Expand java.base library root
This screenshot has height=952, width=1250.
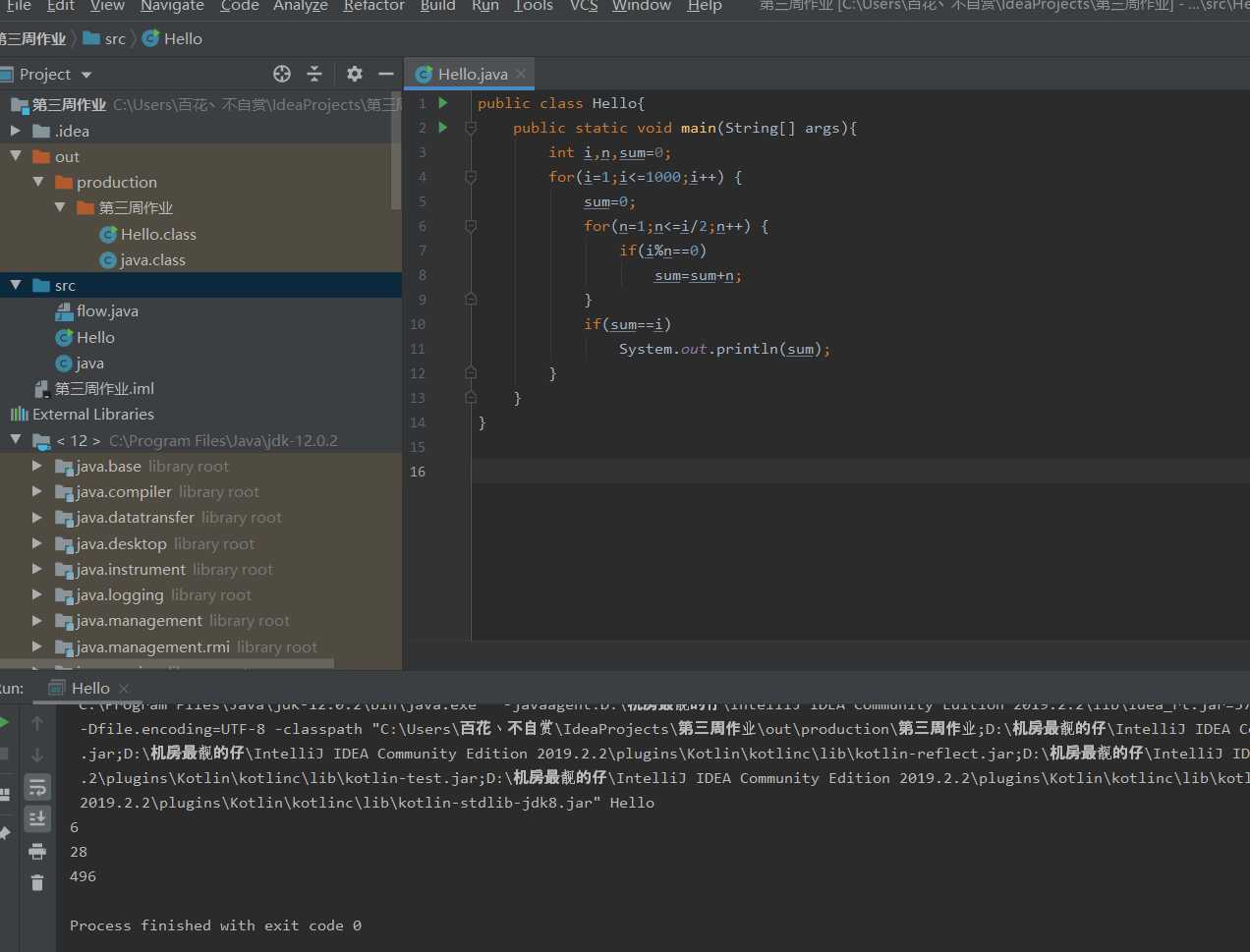tap(37, 466)
